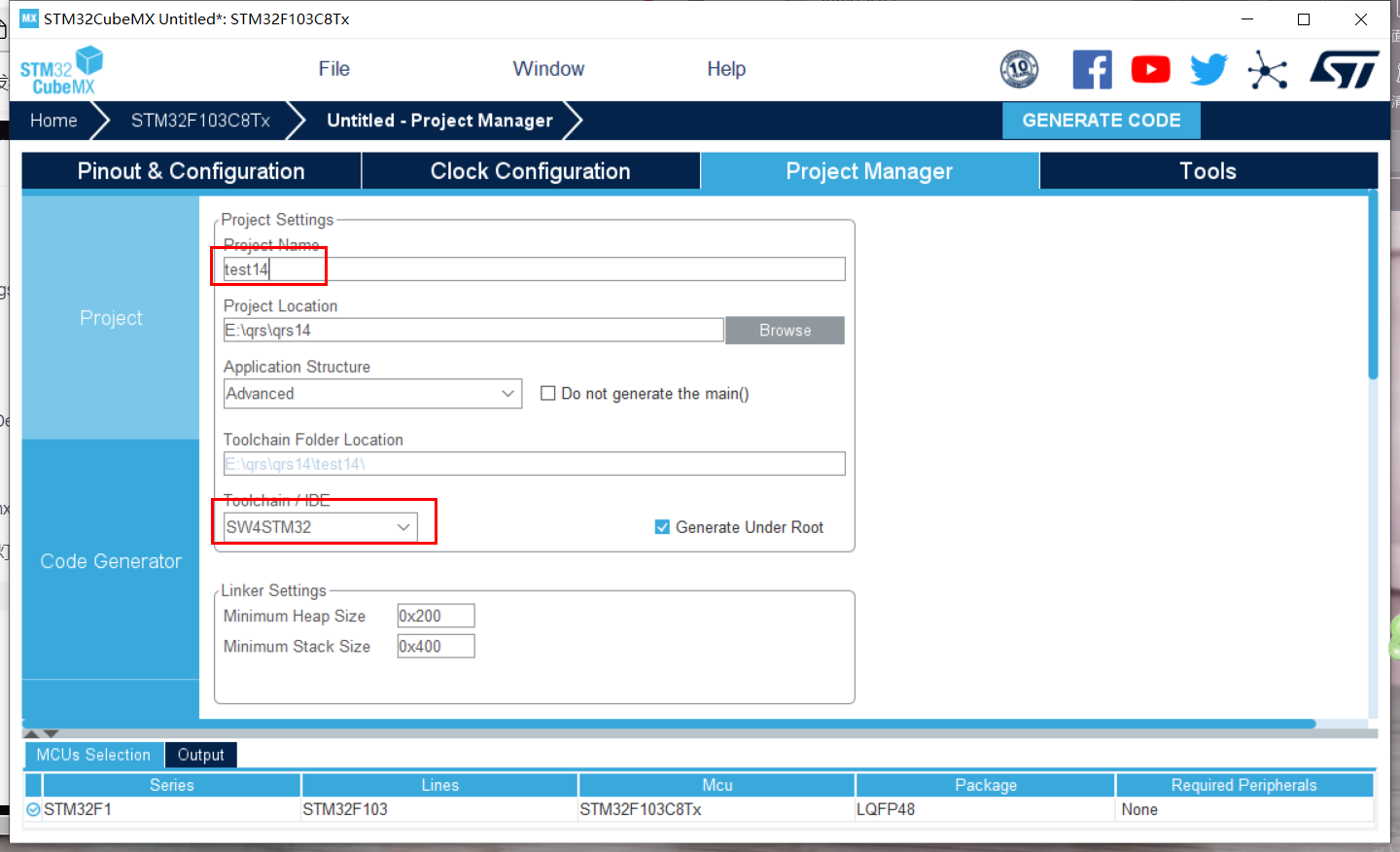Open Application Structure dropdown Advanced
The width and height of the screenshot is (1400, 852).
click(372, 394)
